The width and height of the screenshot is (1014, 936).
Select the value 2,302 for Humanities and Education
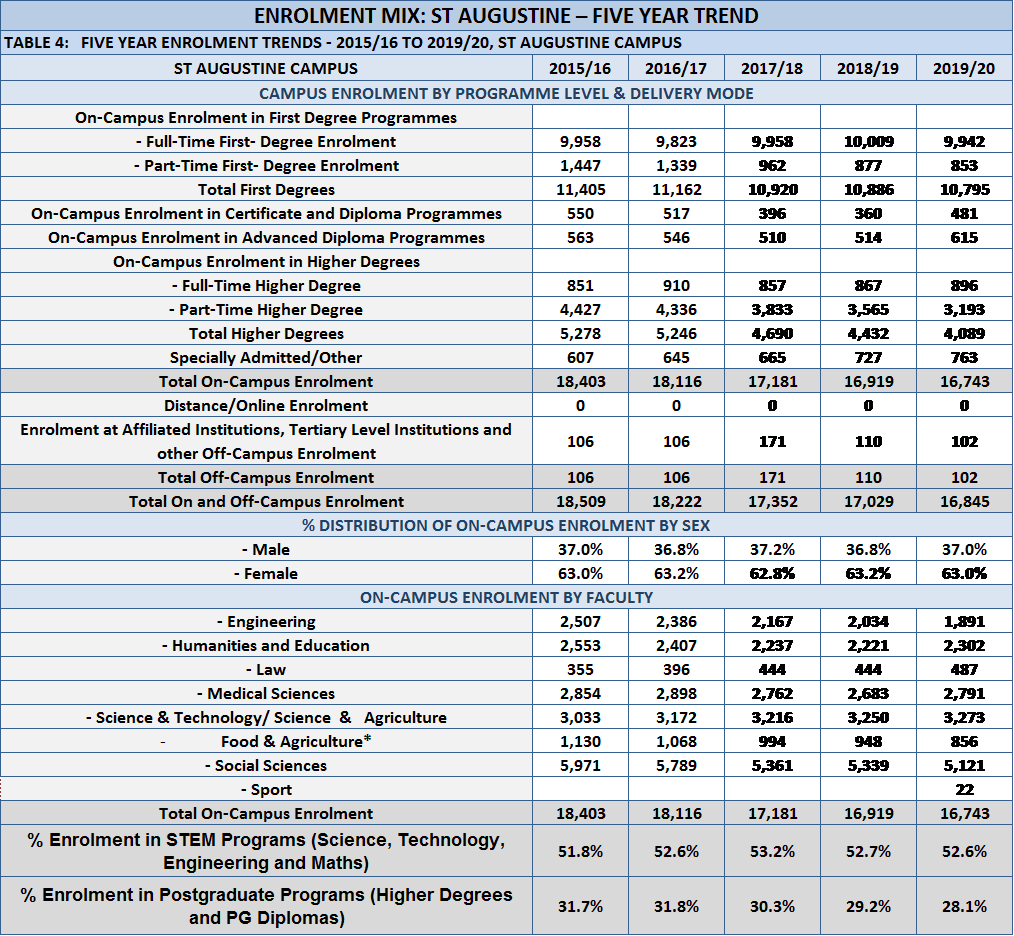click(x=964, y=646)
